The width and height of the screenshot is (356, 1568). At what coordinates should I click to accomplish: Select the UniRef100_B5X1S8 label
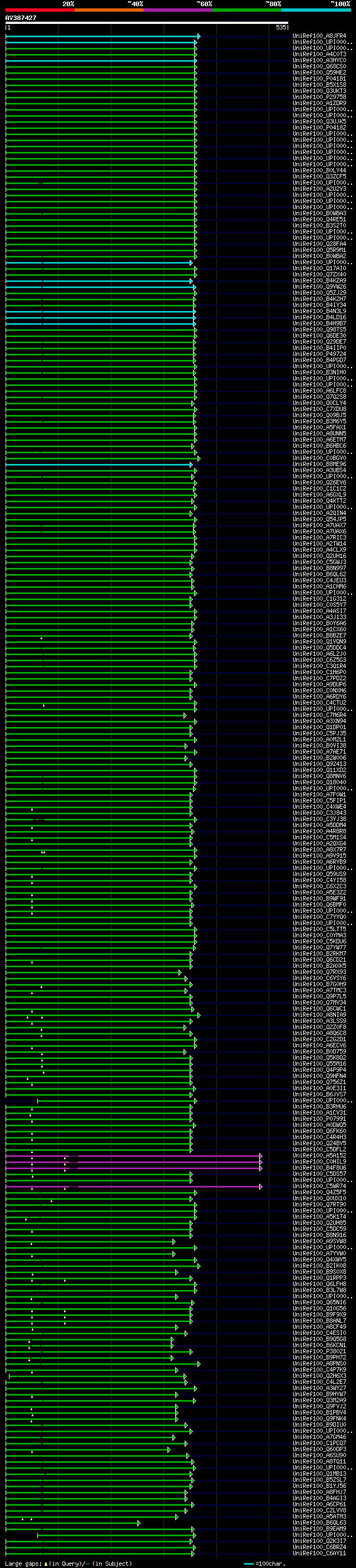(x=319, y=85)
